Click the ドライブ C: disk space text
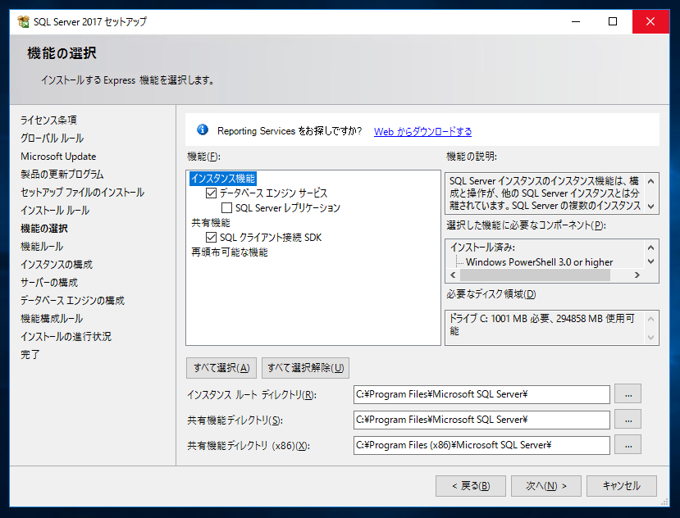 (542, 325)
